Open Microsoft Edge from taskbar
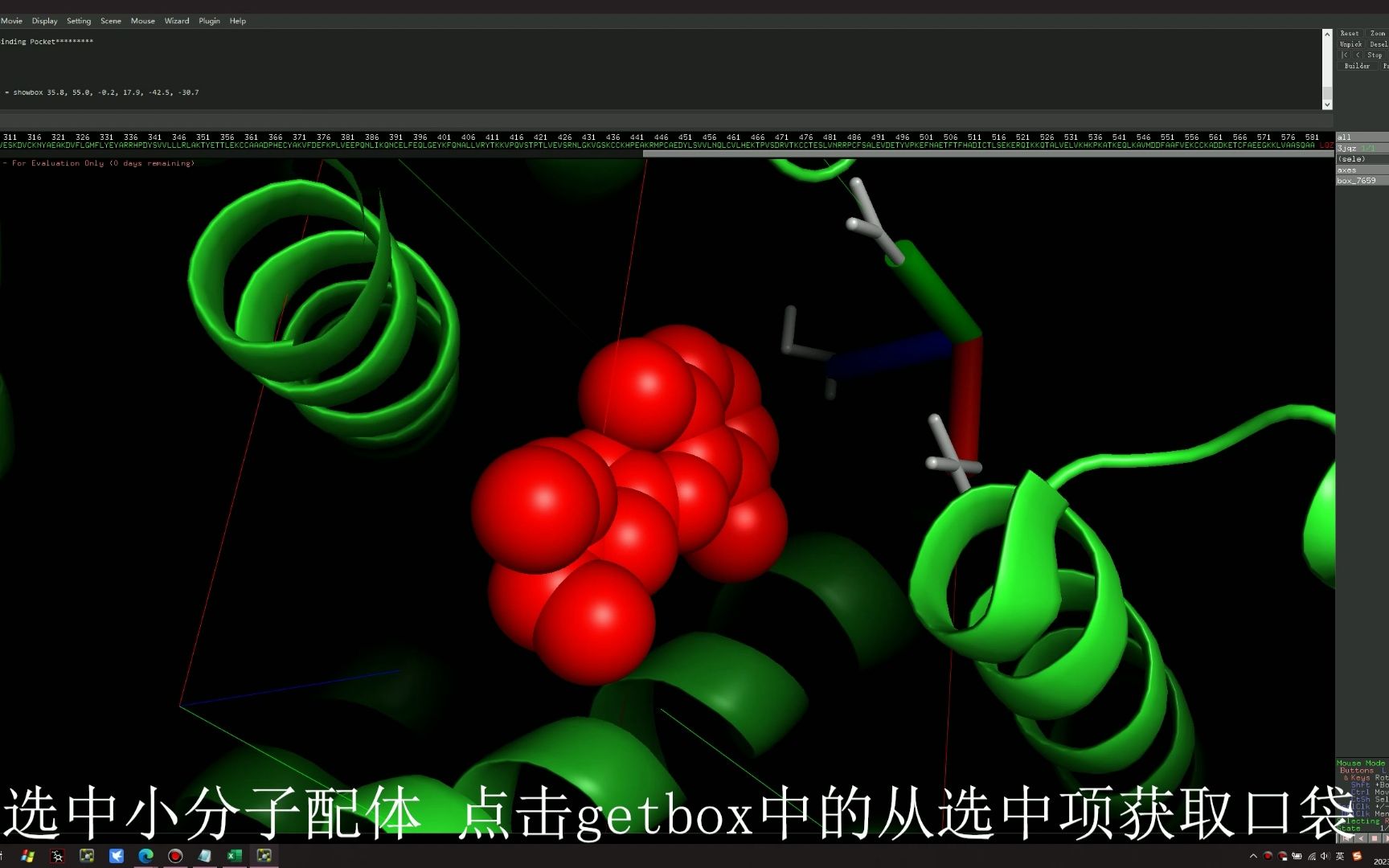The height and width of the screenshot is (868, 1389). point(145,856)
